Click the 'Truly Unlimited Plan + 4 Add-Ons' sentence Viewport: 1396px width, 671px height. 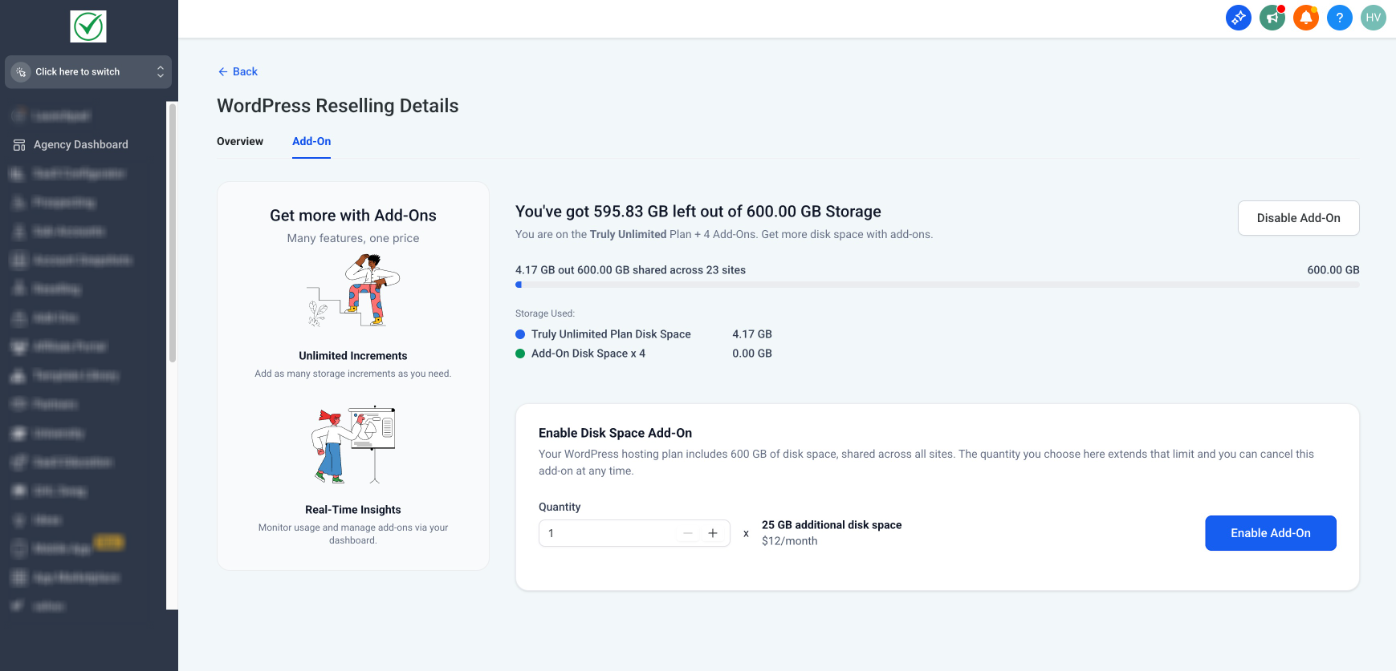[x=724, y=234]
